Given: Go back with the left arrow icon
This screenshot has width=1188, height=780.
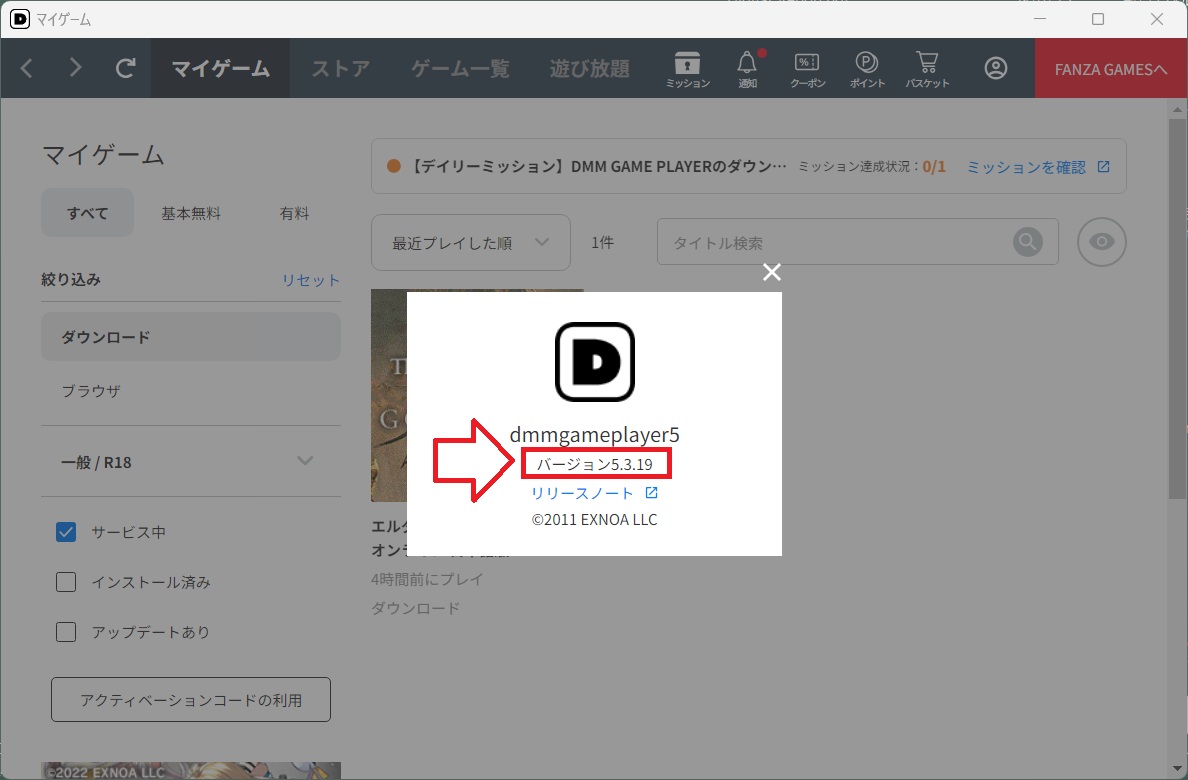Looking at the screenshot, I should [x=27, y=68].
